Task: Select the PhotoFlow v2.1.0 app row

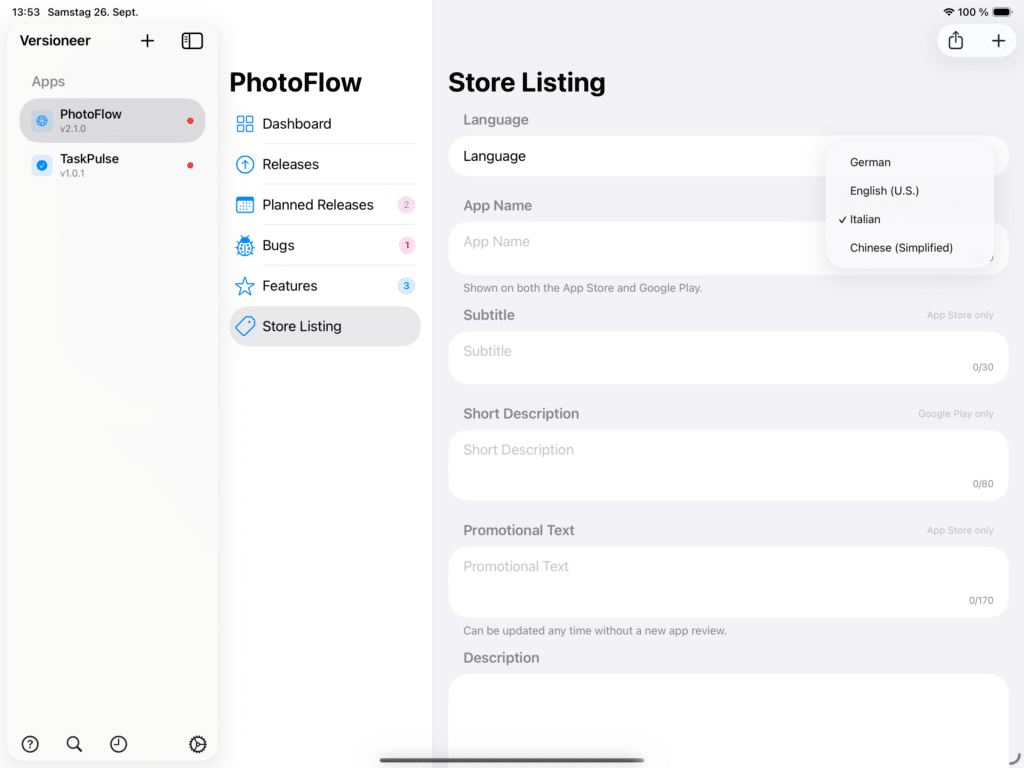Action: click(112, 121)
